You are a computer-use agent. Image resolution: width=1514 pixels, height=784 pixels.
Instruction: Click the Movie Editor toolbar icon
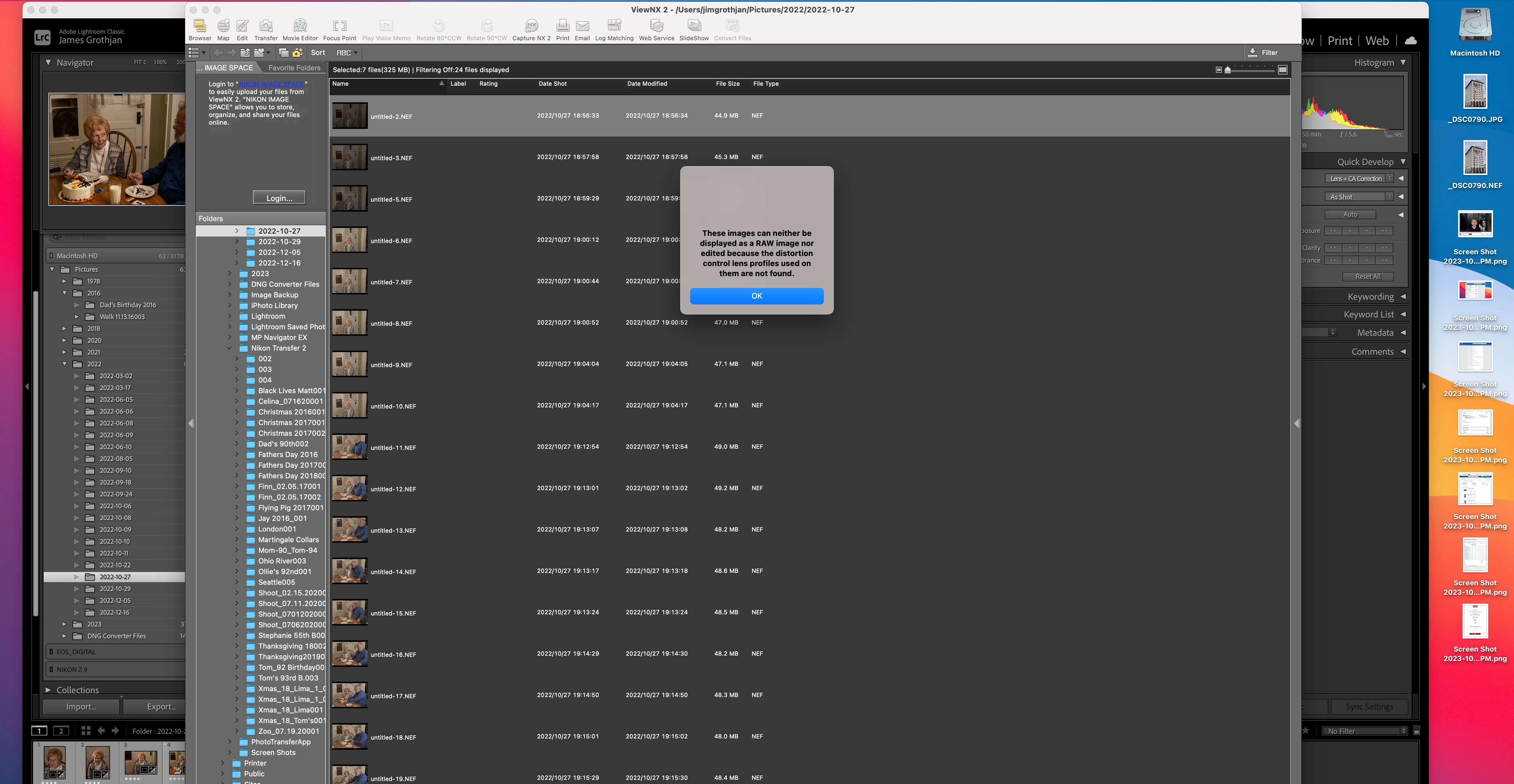click(x=300, y=26)
